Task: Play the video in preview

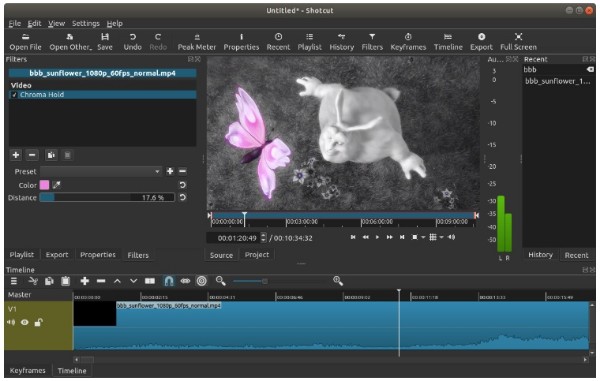Action: [377, 238]
